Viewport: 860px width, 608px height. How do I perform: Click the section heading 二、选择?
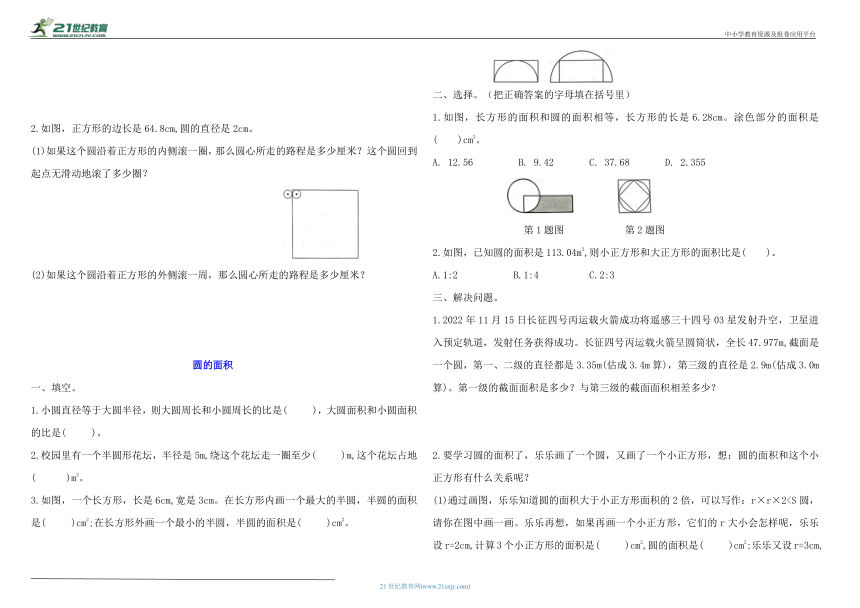(531, 95)
